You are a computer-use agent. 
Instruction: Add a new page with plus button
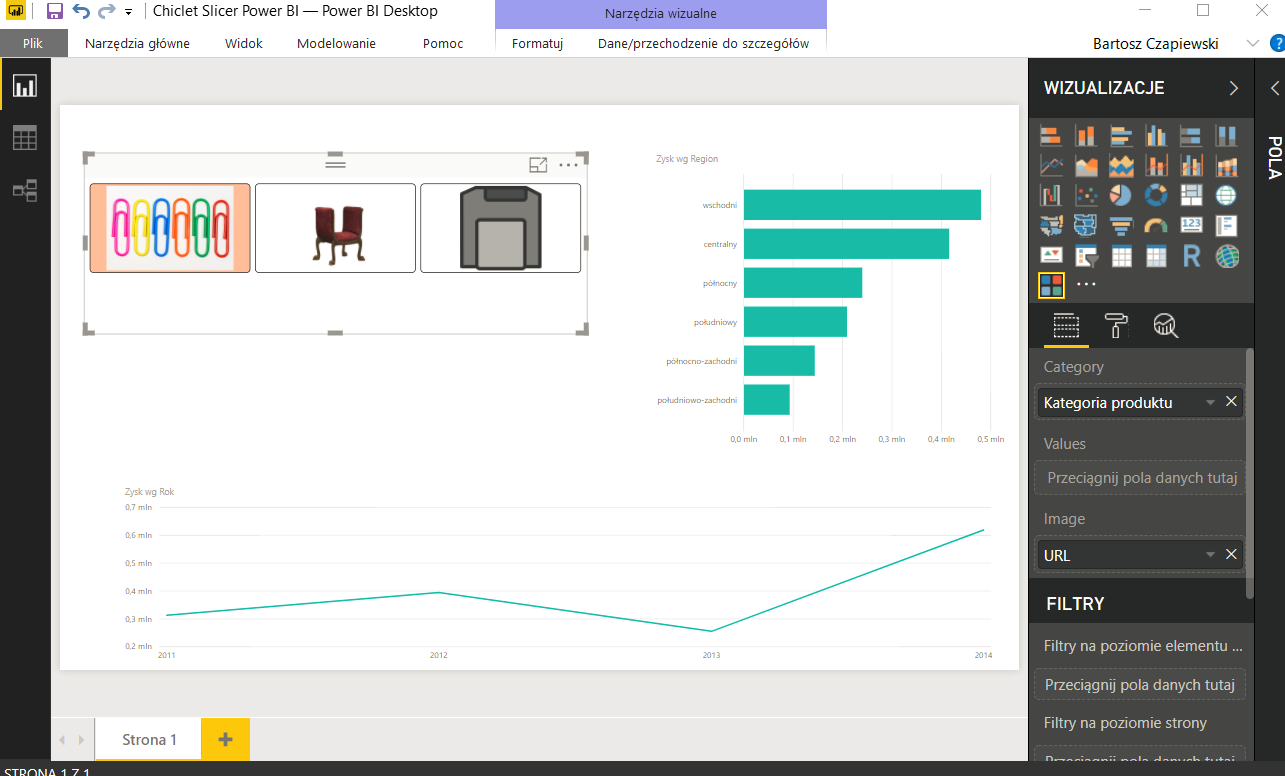[x=225, y=740]
